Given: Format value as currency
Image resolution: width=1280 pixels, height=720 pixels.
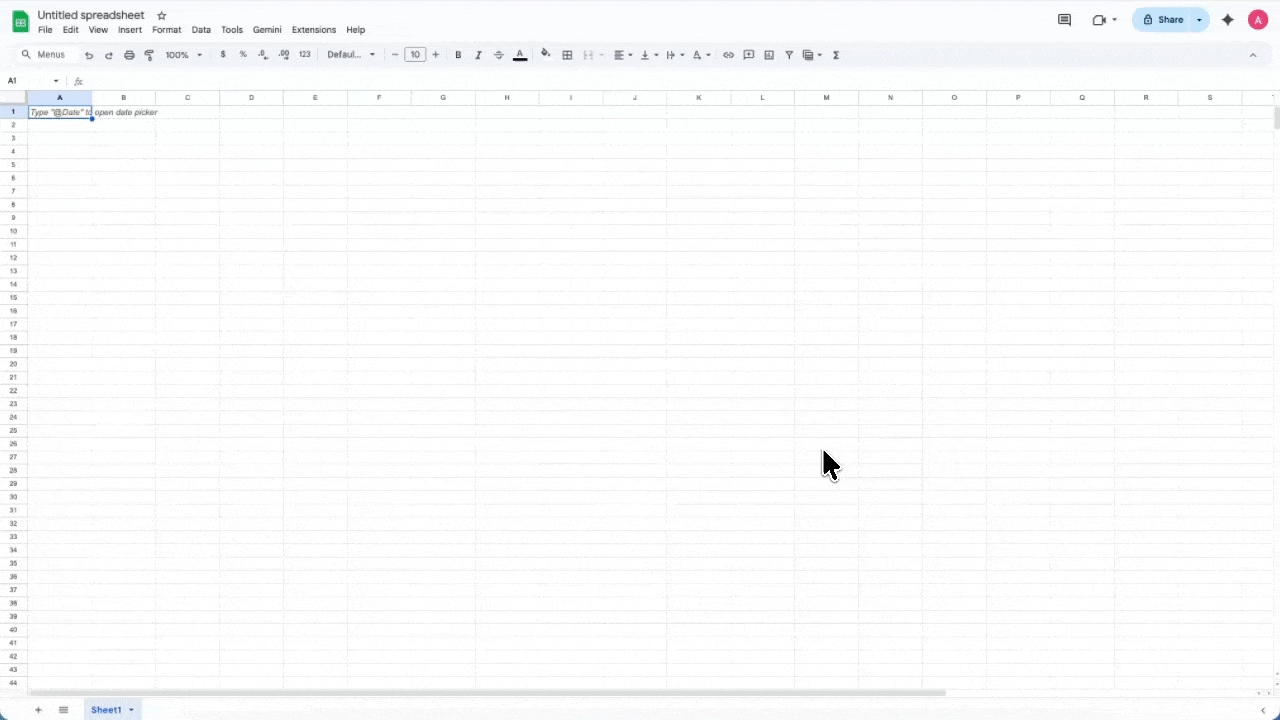Looking at the screenshot, I should click(223, 55).
